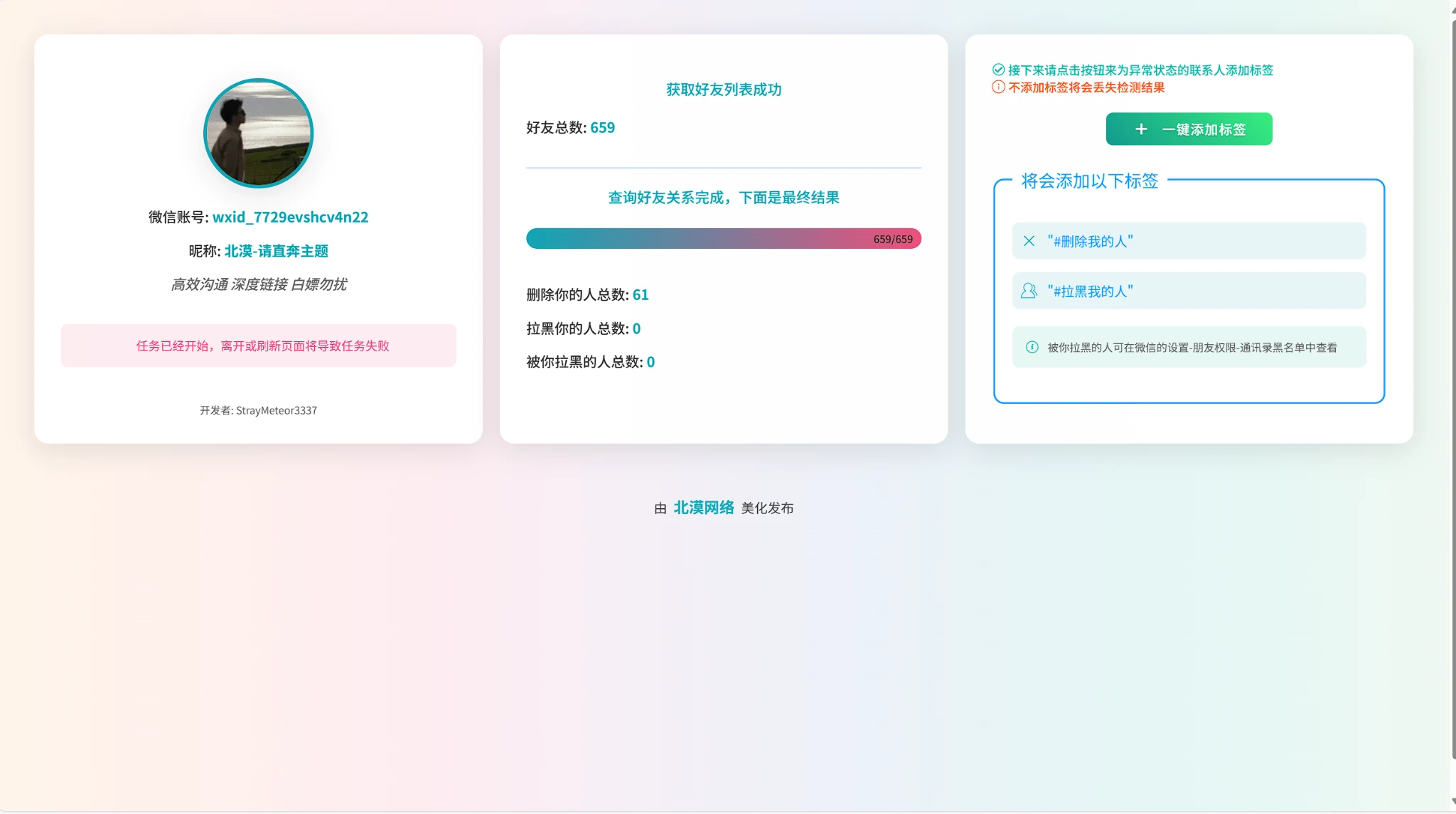Screen dimensions: 1456x814
Task: Click the 659/659 progress bar
Action: [x=723, y=239]
